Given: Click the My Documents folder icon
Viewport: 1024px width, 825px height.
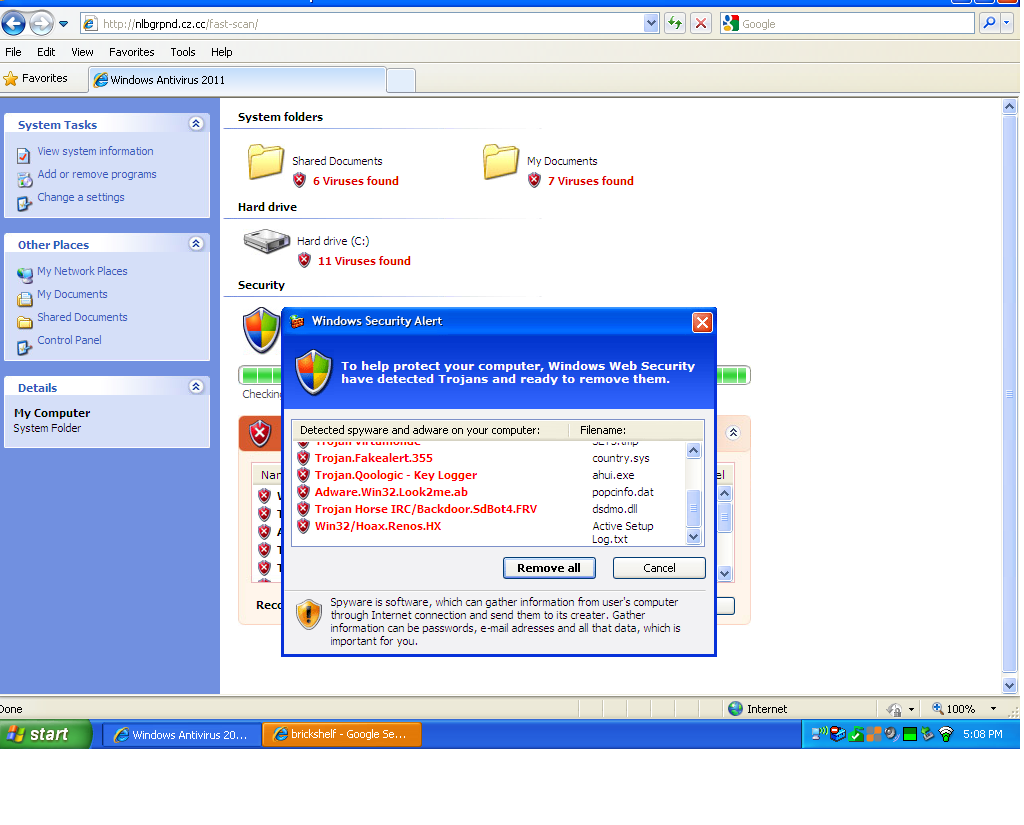Looking at the screenshot, I should (x=500, y=161).
